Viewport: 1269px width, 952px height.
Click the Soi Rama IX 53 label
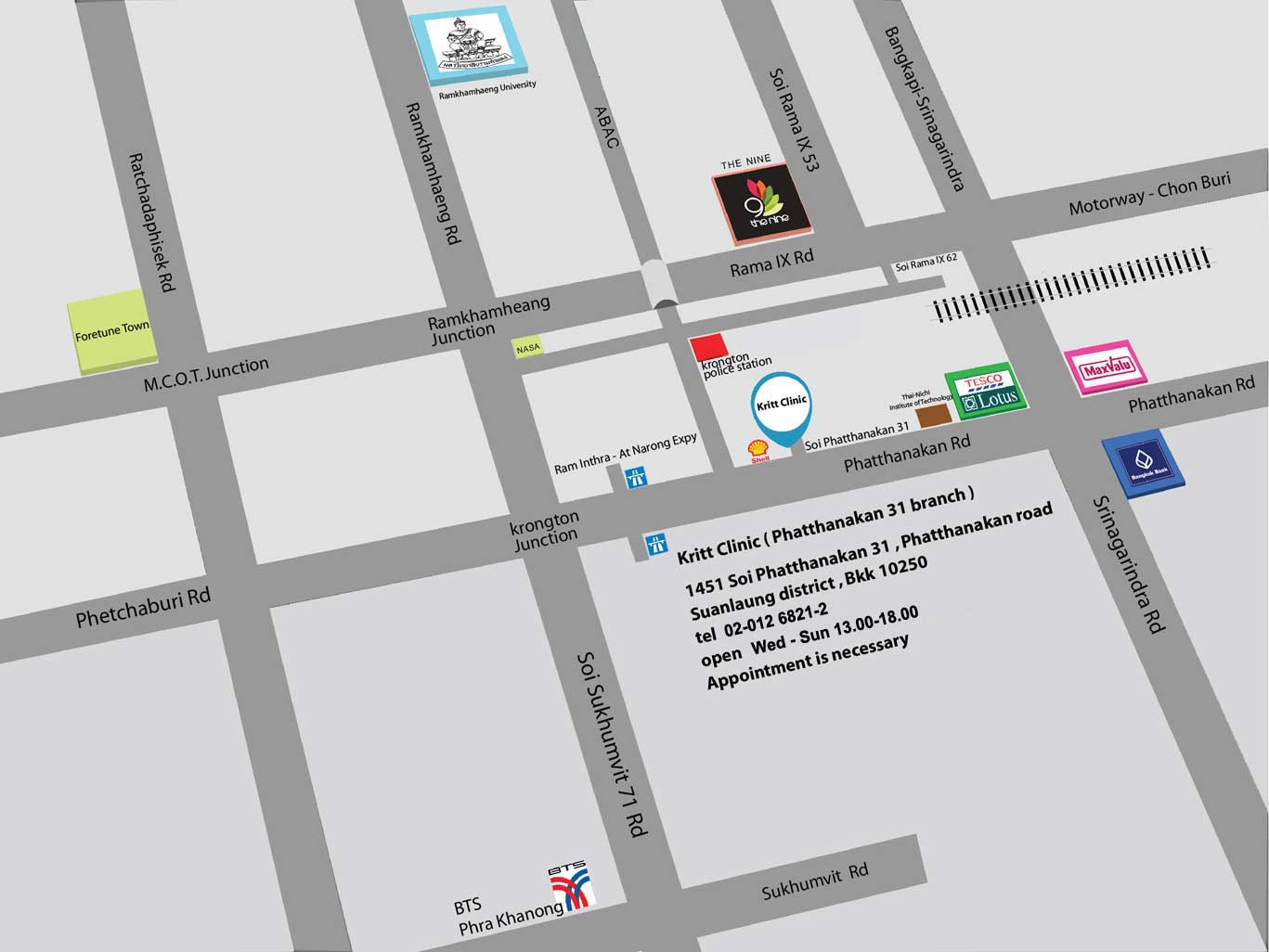coord(796,121)
